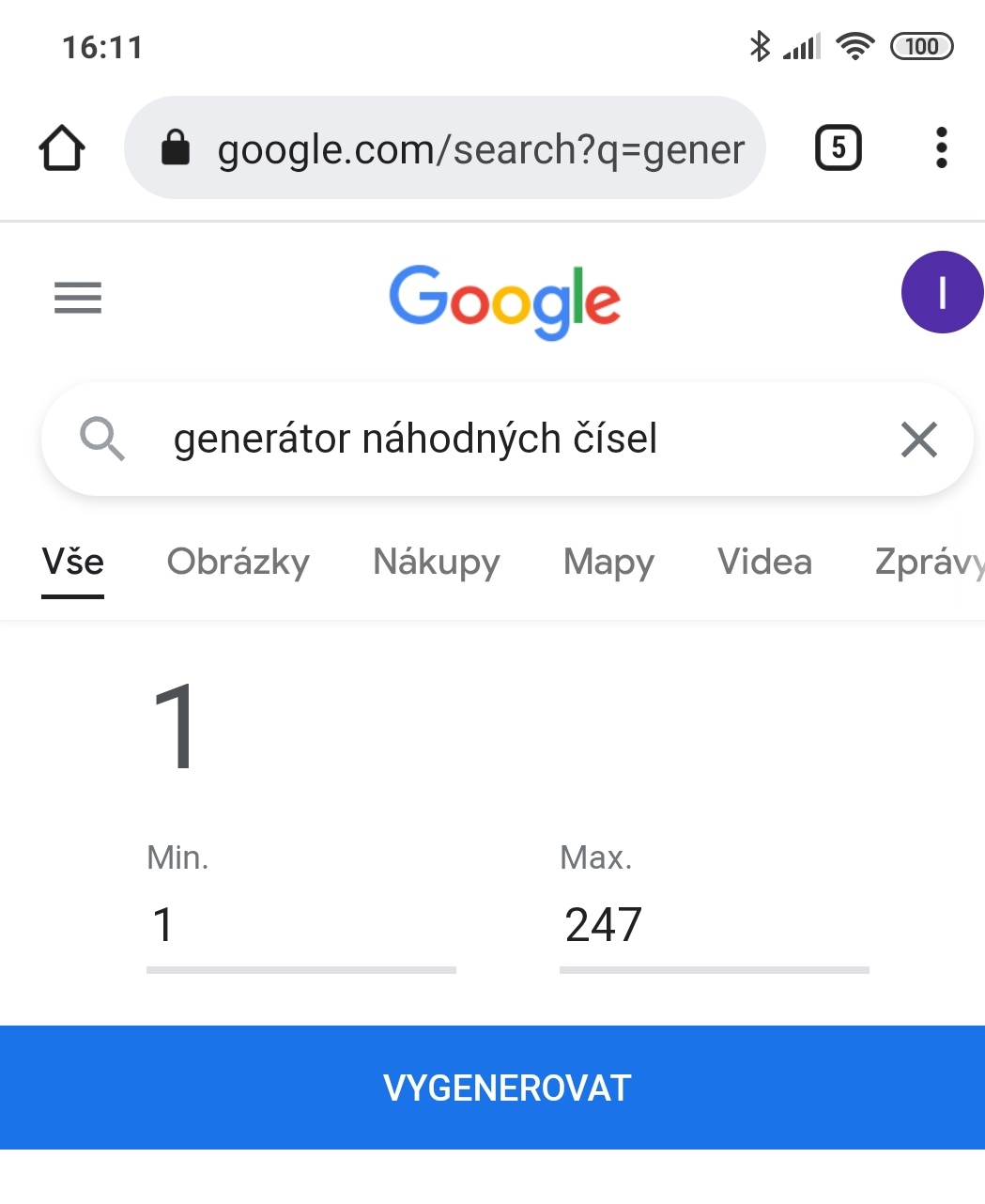Tap the URL address bar

pyautogui.click(x=481, y=148)
